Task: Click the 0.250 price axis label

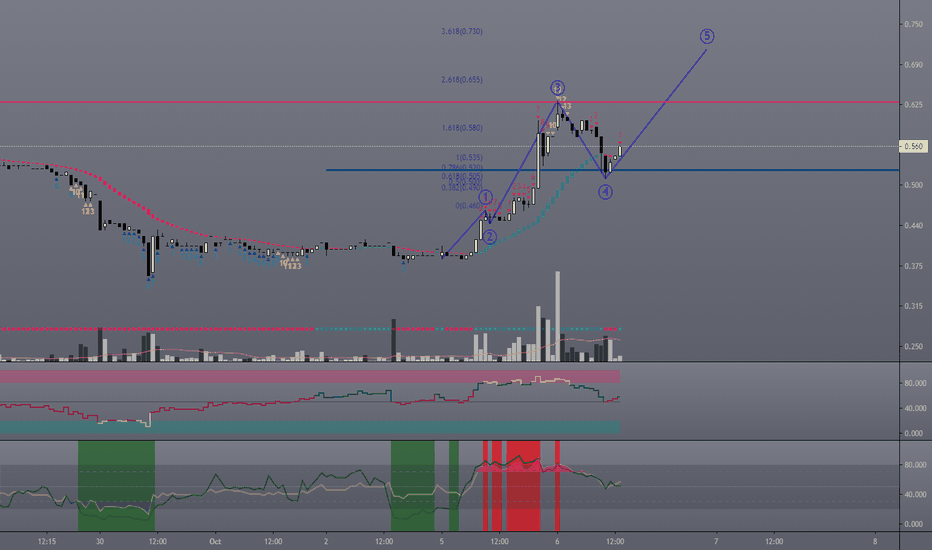Action: tap(914, 346)
